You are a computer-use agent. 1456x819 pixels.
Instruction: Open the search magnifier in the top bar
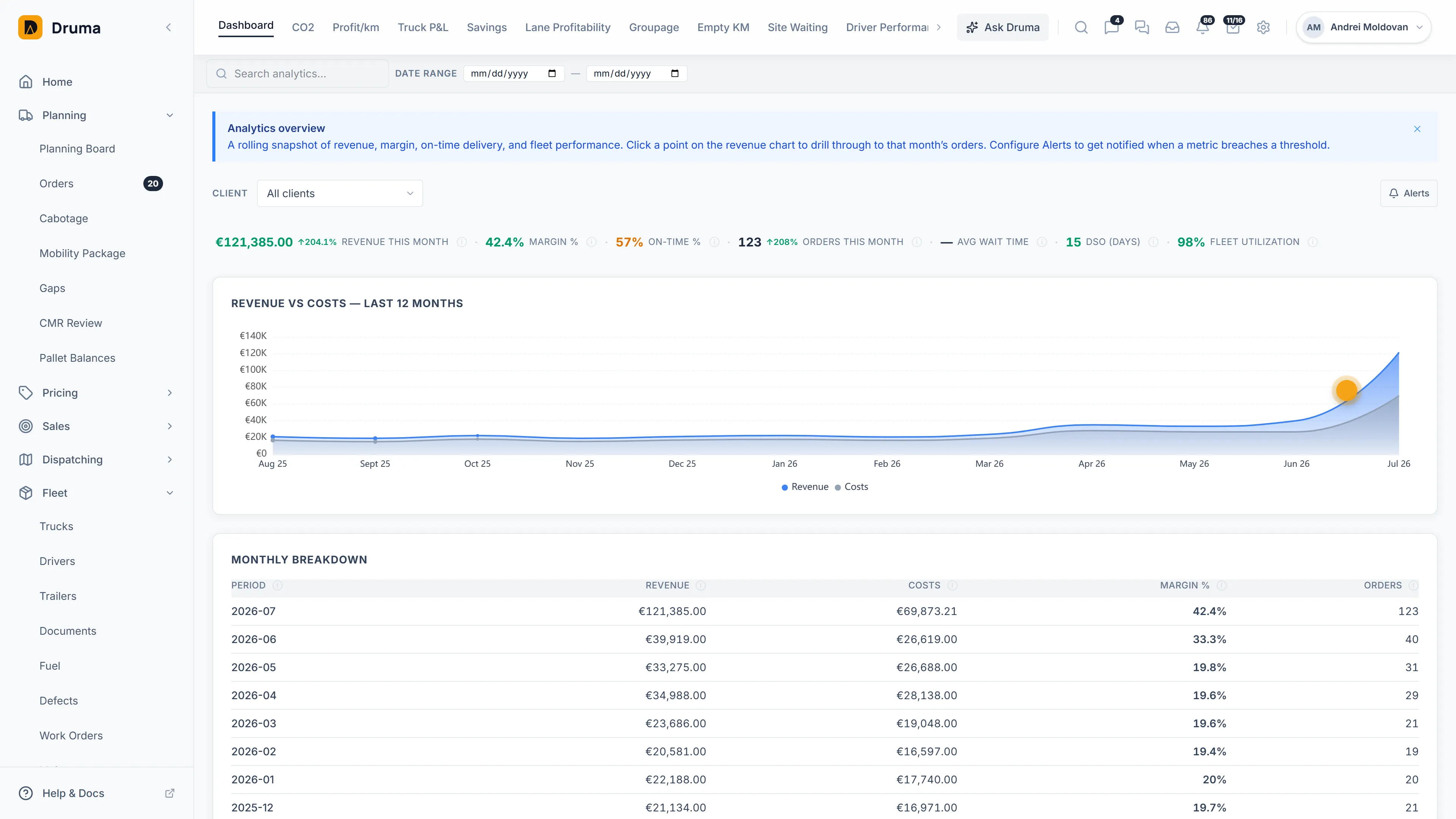pos(1081,27)
